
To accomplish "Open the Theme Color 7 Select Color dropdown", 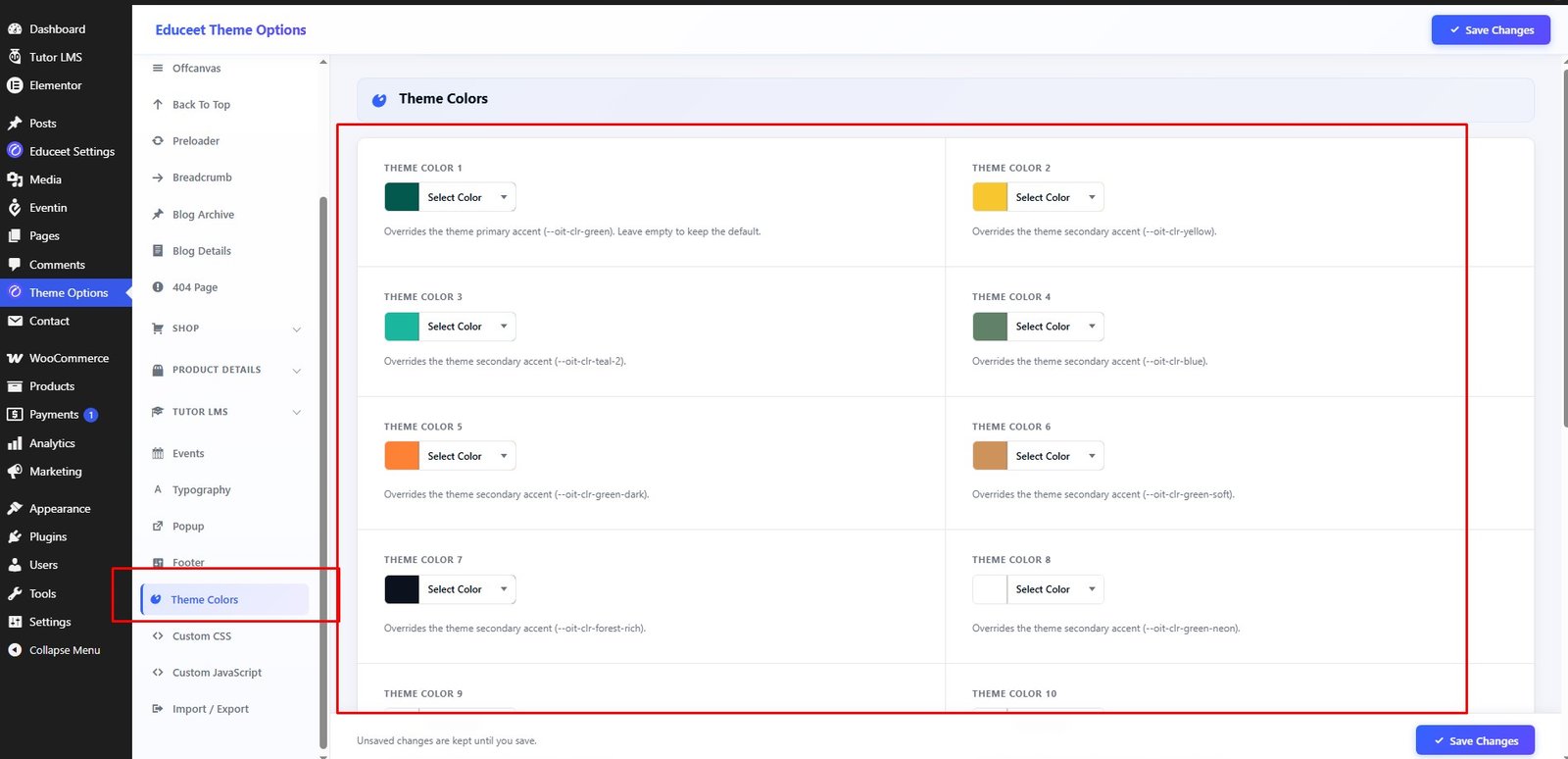I will click(467, 589).
